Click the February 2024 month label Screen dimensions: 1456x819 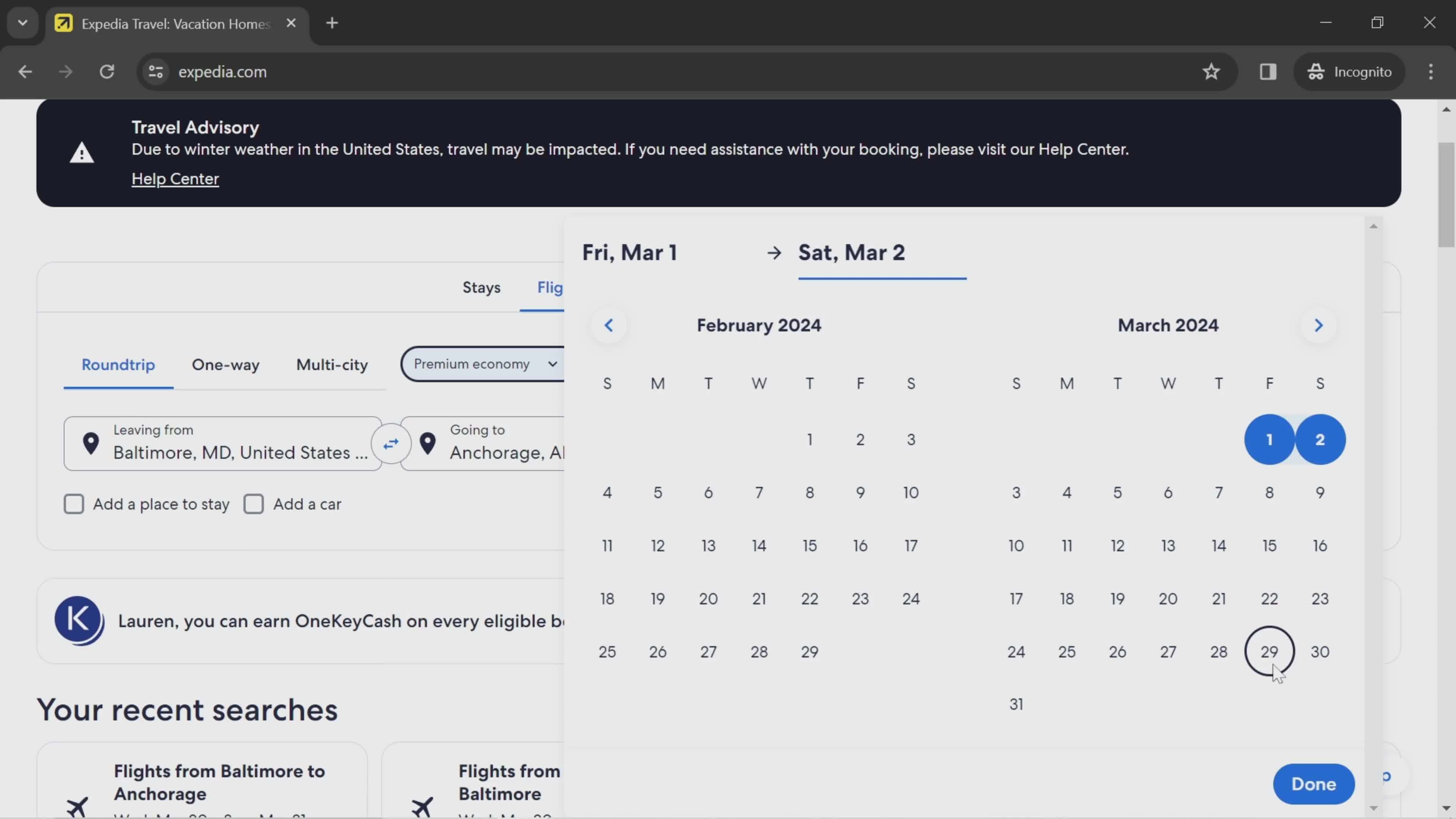758,326
